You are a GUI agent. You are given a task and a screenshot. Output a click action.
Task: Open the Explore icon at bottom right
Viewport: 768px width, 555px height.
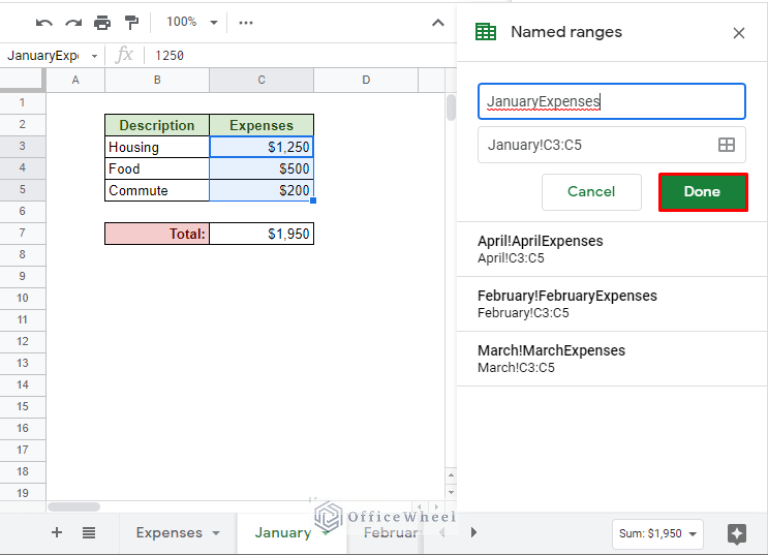[x=737, y=533]
